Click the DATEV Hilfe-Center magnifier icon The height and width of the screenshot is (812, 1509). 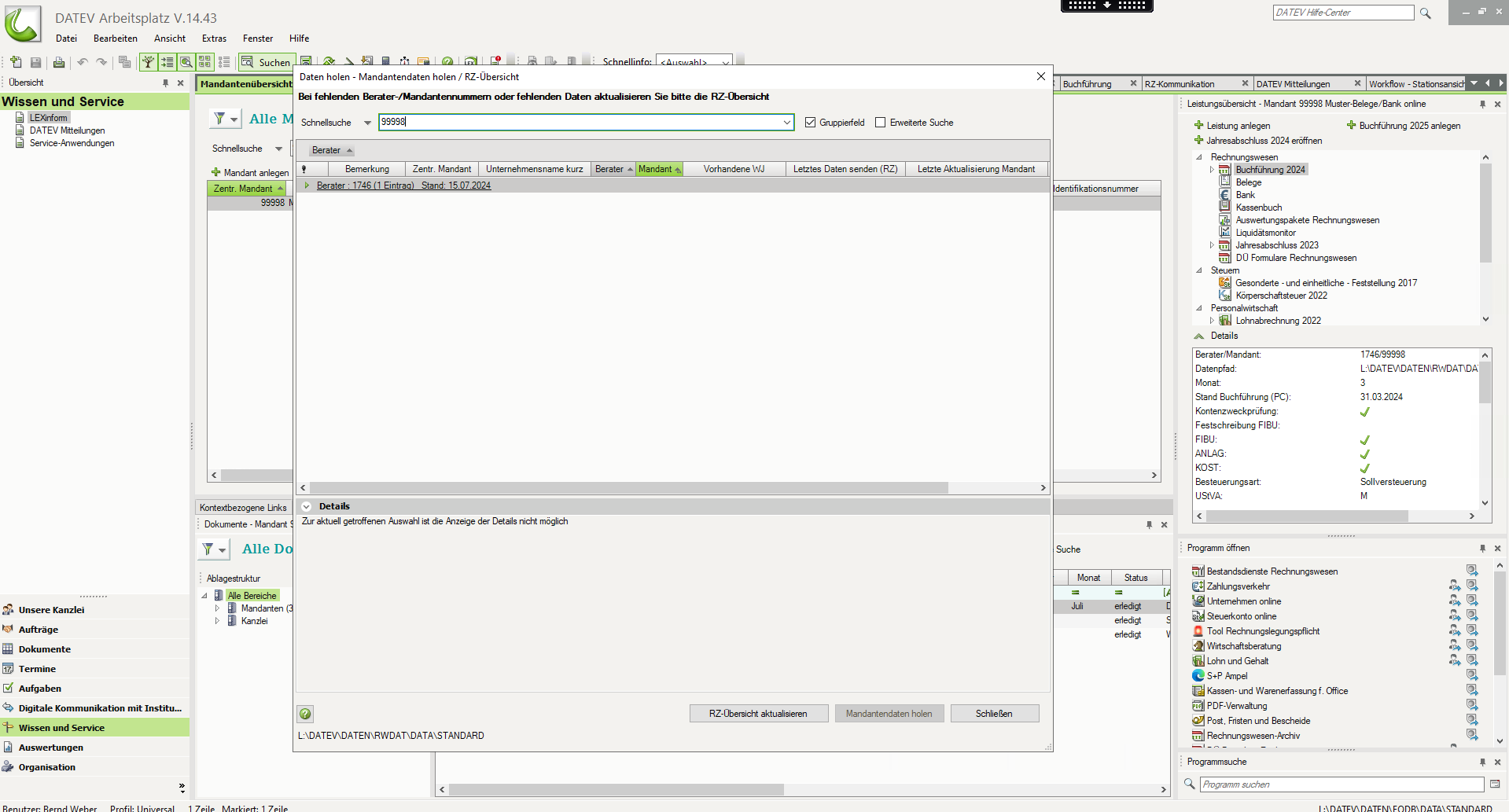click(x=1425, y=13)
